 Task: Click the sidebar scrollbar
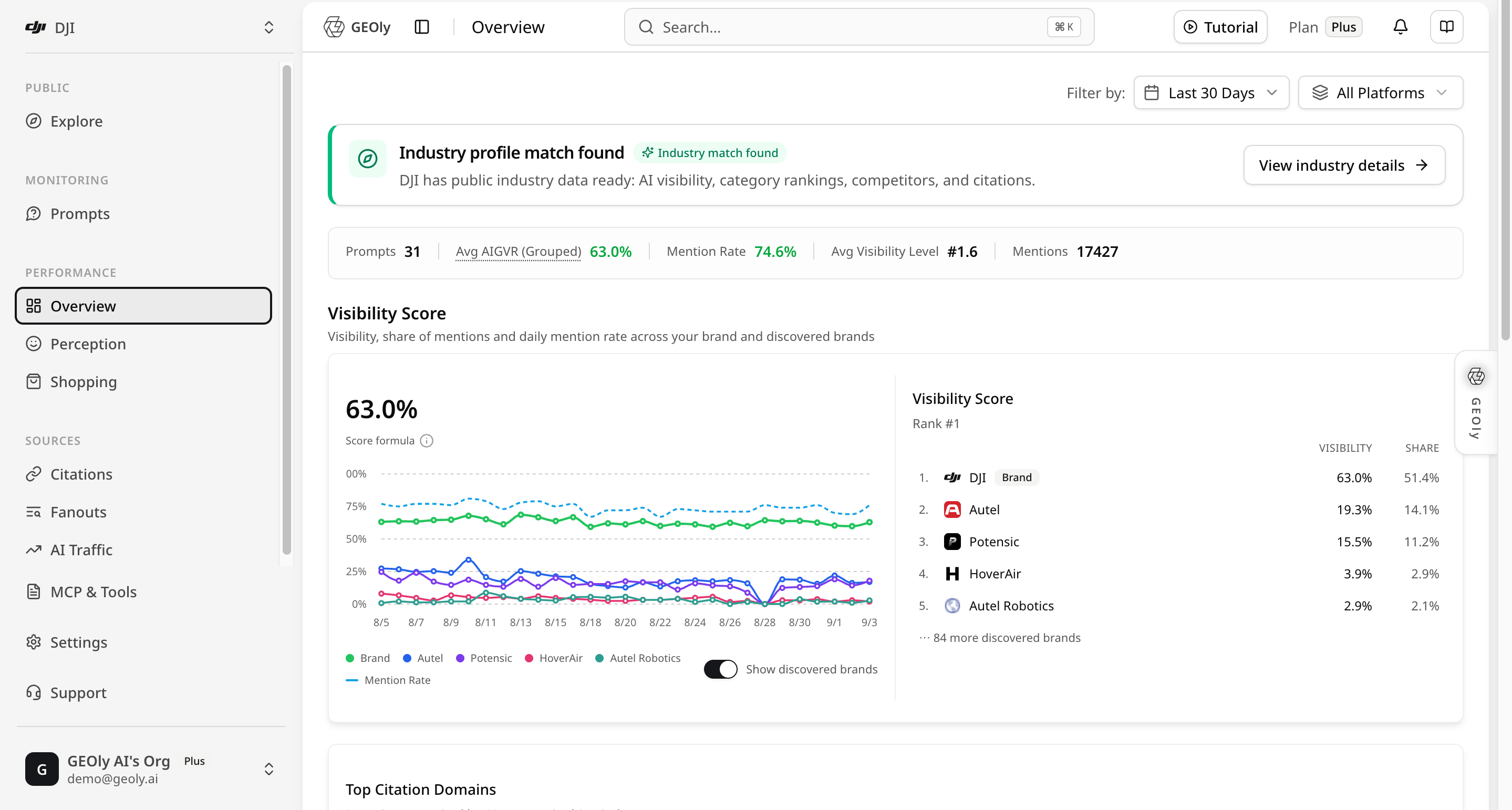(x=286, y=309)
